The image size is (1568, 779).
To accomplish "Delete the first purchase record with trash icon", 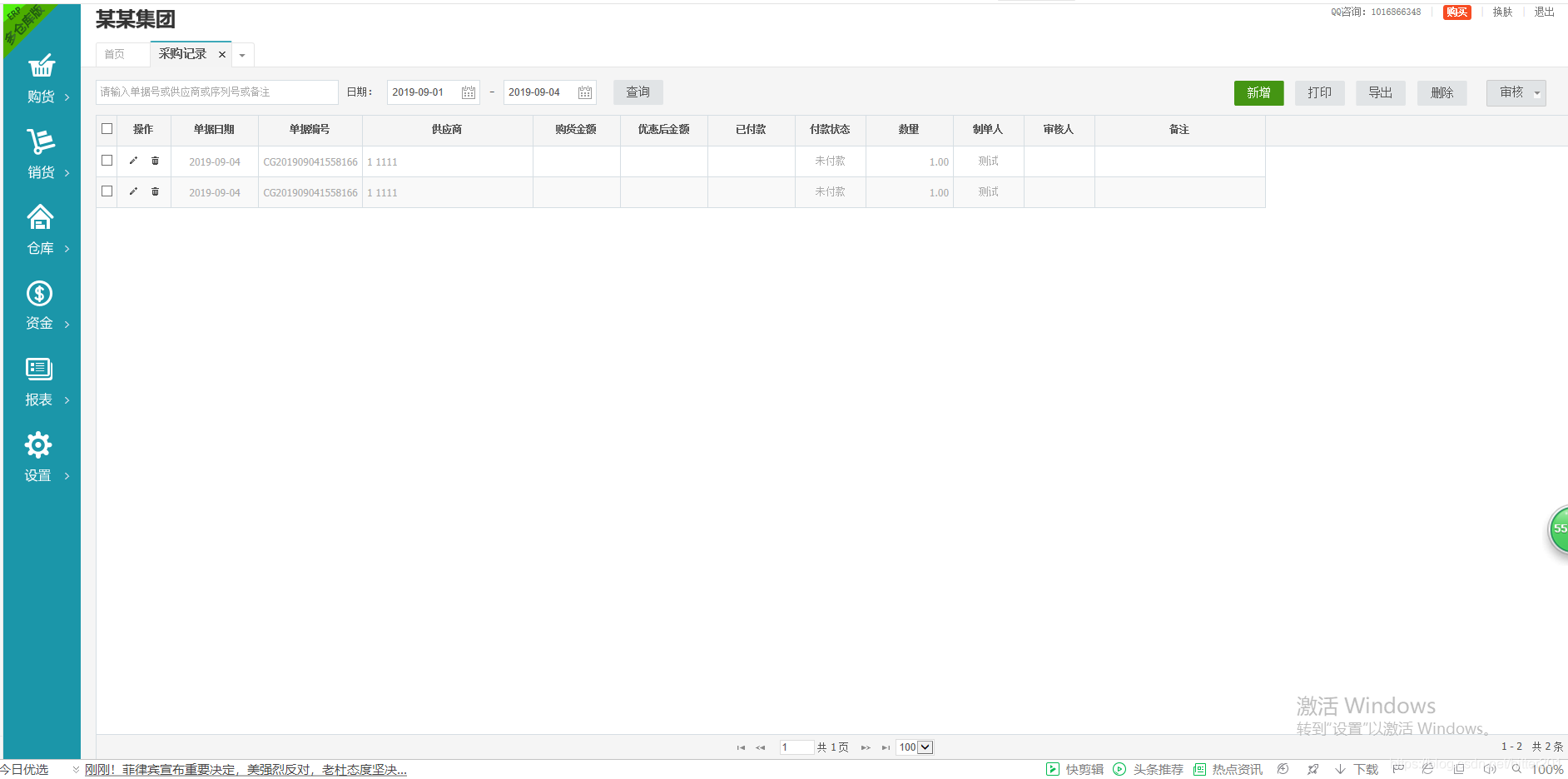I will tap(155, 161).
